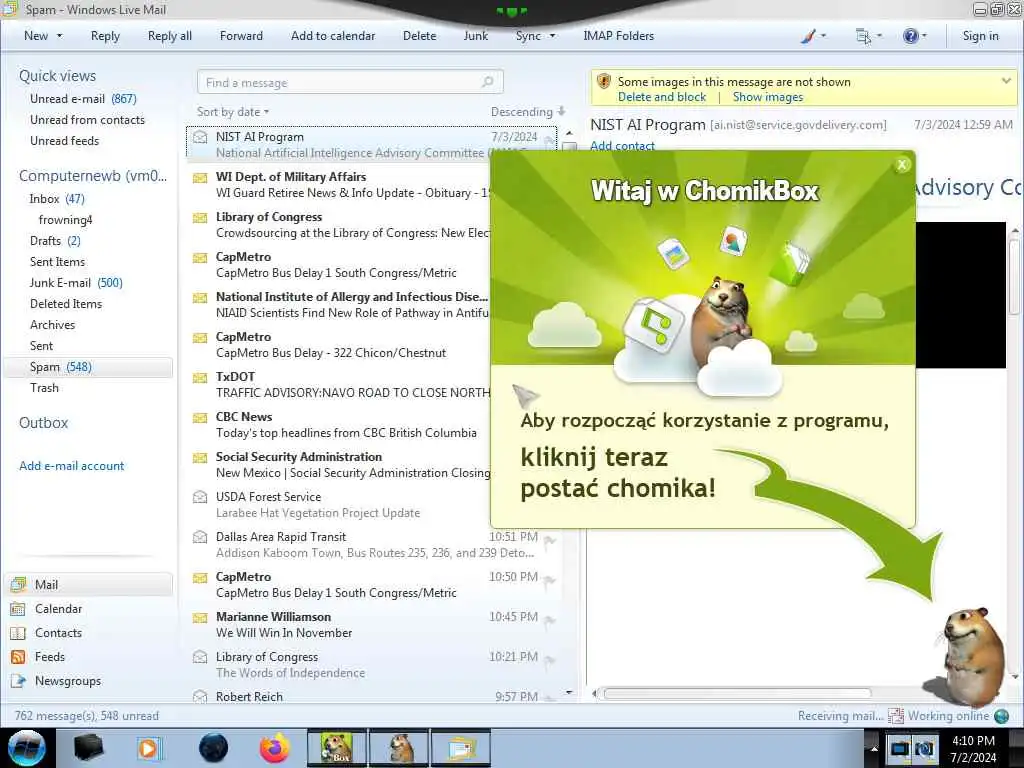Click the Show images link
Image resolution: width=1024 pixels, height=768 pixels.
tap(767, 97)
